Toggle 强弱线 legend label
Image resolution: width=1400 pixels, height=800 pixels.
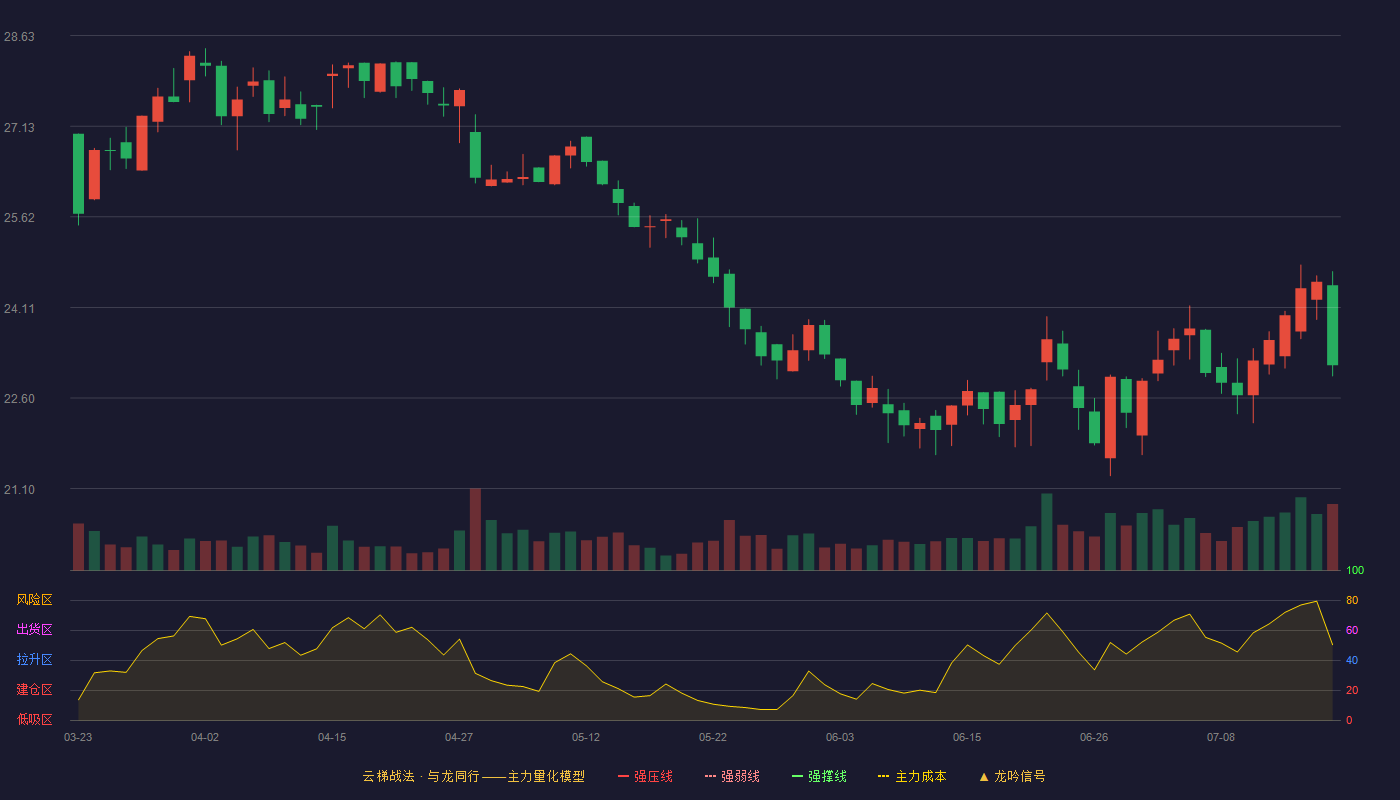pos(740,776)
